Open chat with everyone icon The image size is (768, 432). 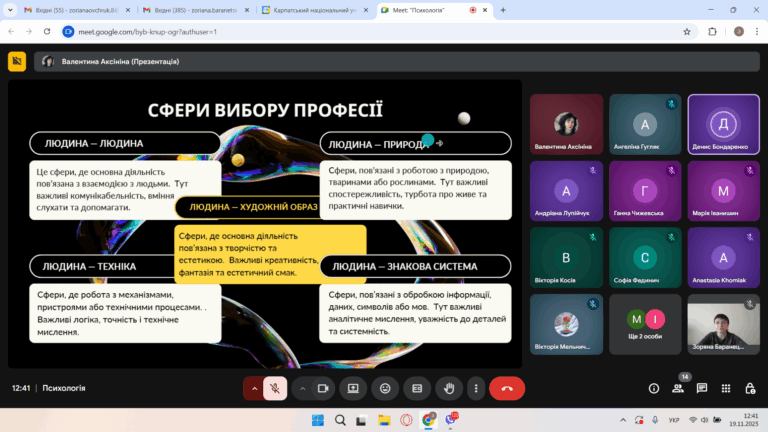click(x=702, y=388)
